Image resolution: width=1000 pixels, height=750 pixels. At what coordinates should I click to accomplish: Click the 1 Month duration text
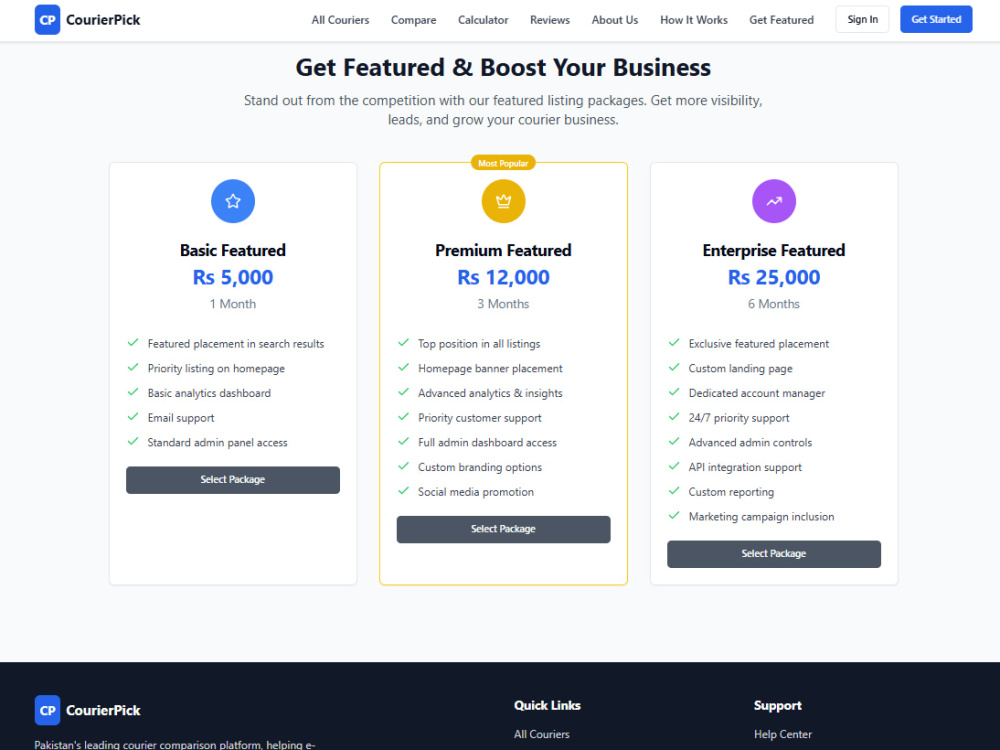pos(233,304)
